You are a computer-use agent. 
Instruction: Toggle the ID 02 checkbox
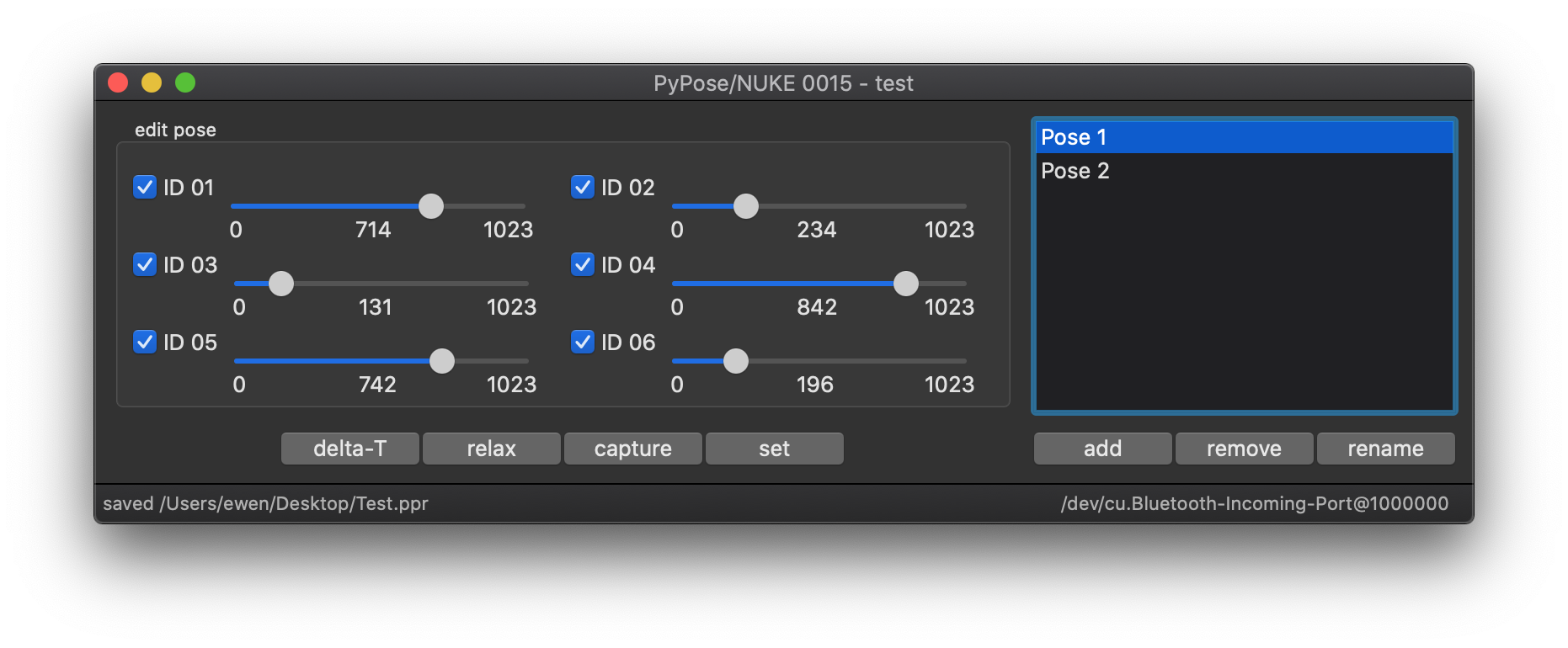coord(583,187)
